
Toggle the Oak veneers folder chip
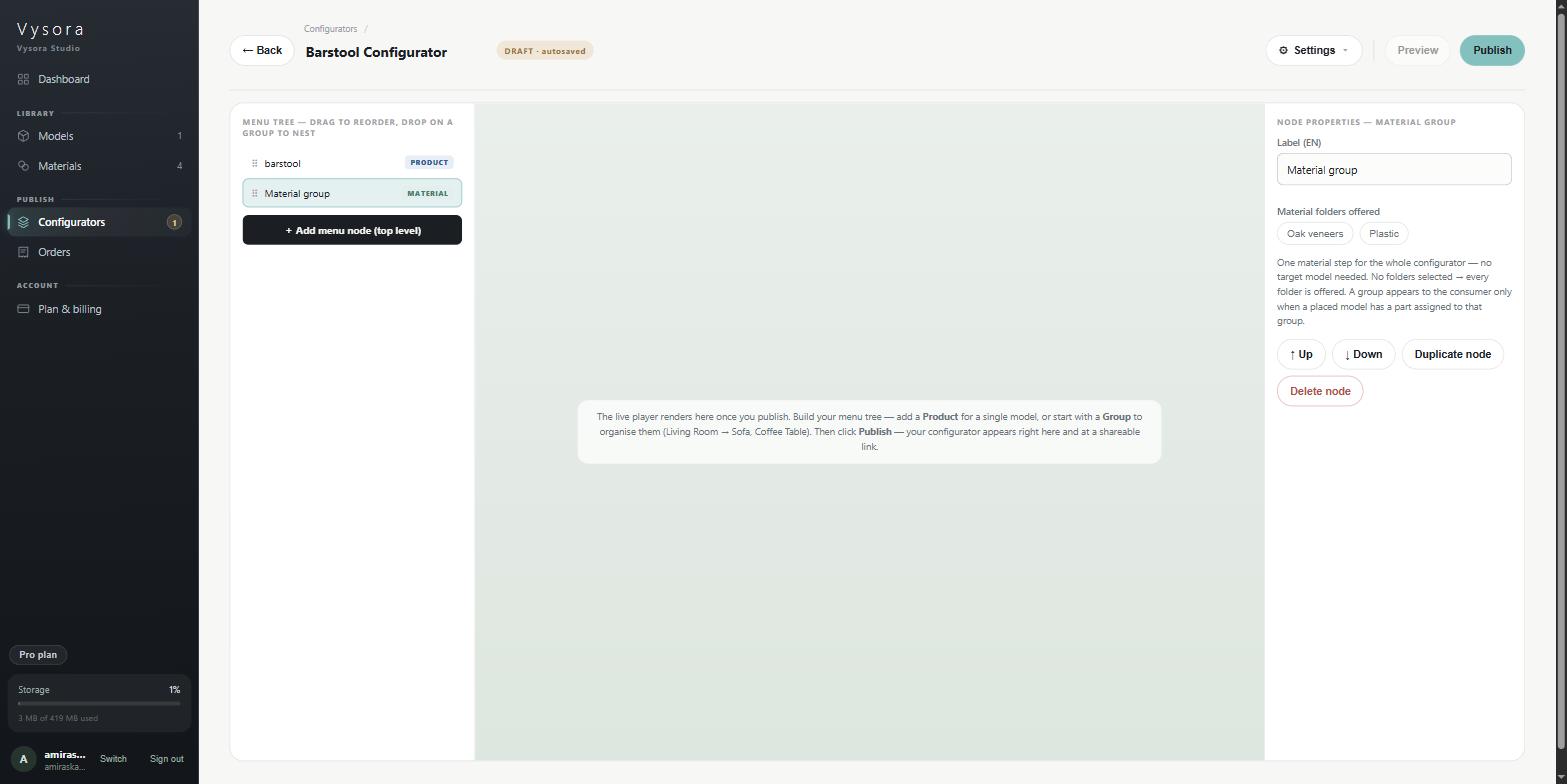tap(1315, 234)
